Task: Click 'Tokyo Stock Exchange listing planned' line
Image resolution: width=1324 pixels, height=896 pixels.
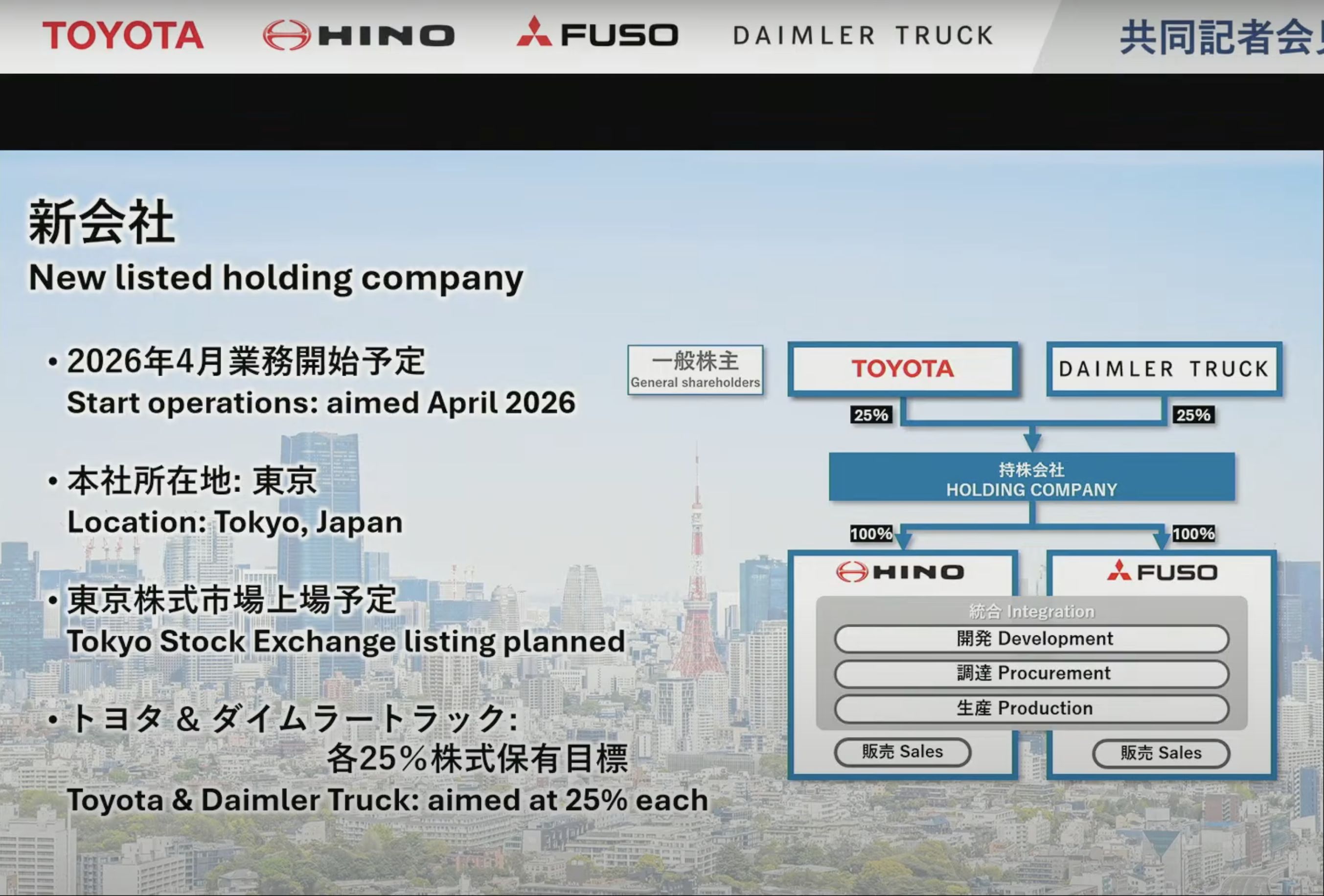Action: 346,642
